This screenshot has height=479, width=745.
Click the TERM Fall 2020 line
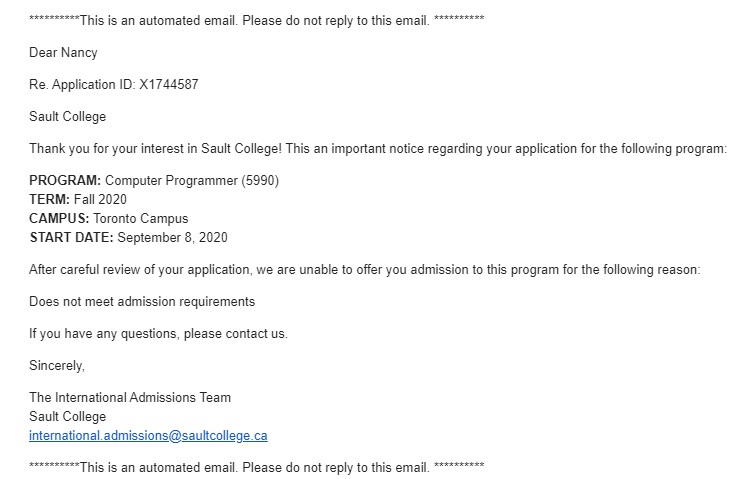(x=78, y=200)
